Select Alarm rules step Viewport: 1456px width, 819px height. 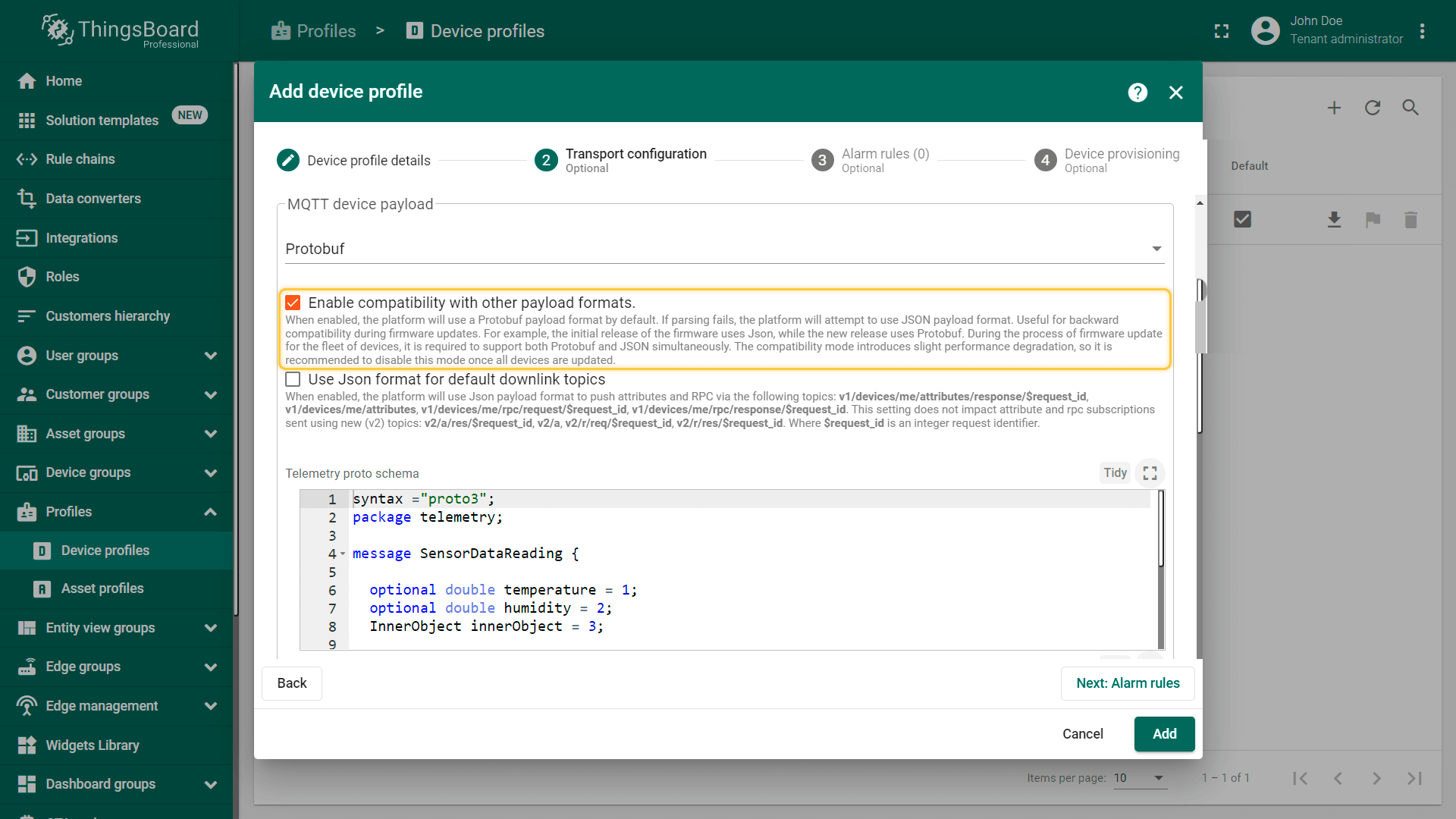coord(871,160)
